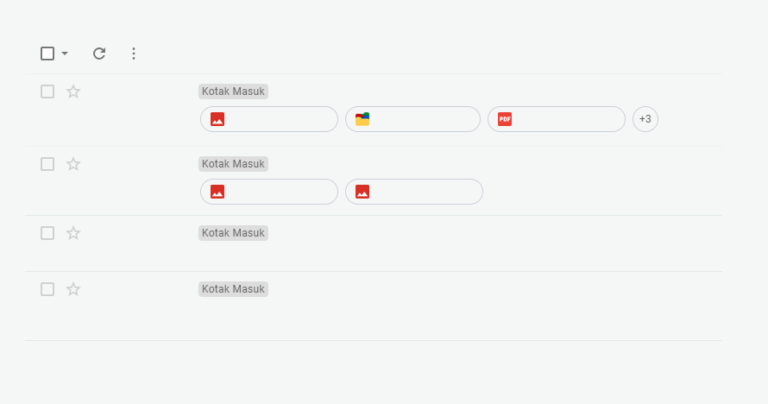
Task: Star the first email row
Action: [x=73, y=92]
